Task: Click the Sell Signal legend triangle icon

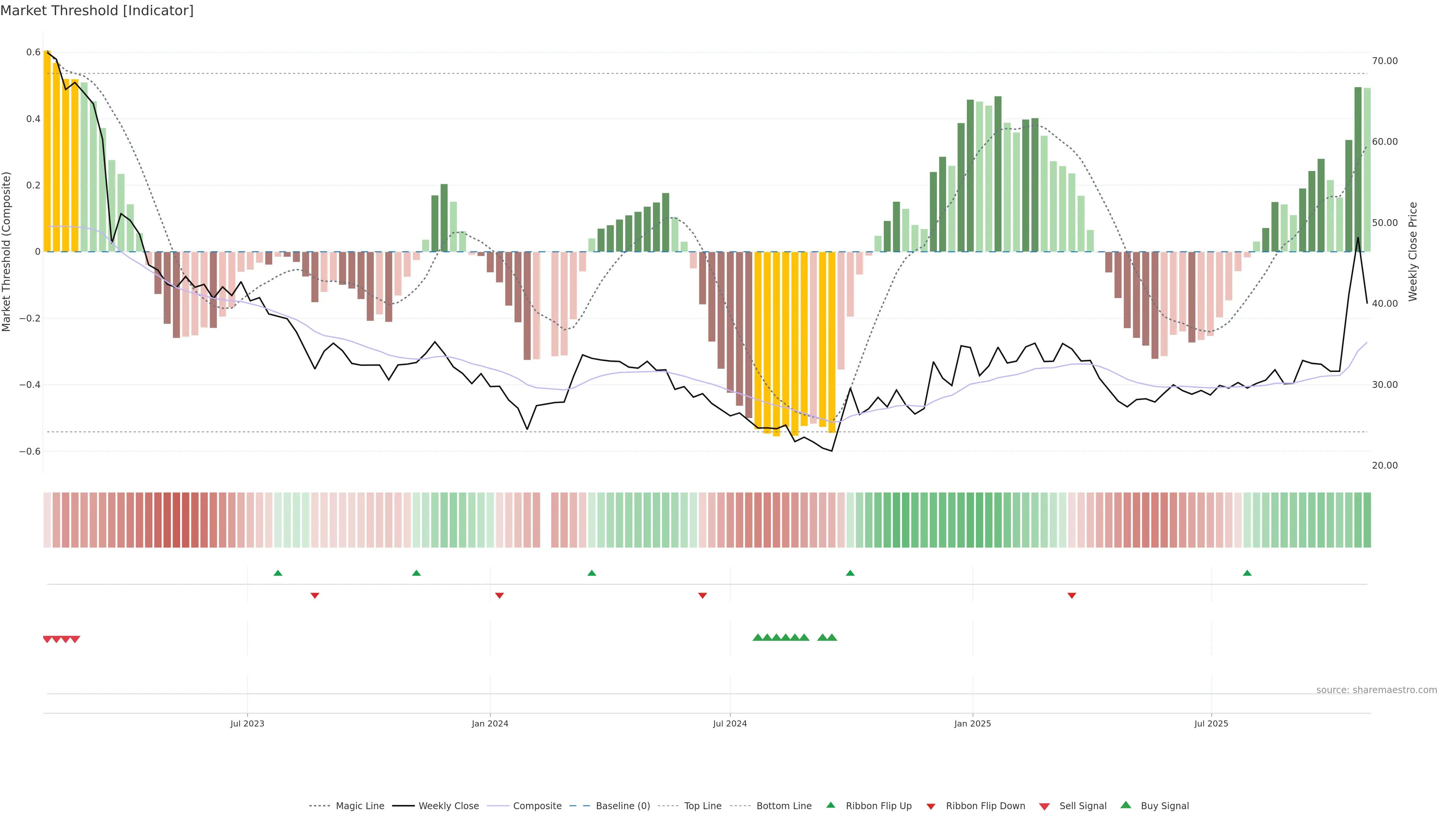Action: (1044, 806)
